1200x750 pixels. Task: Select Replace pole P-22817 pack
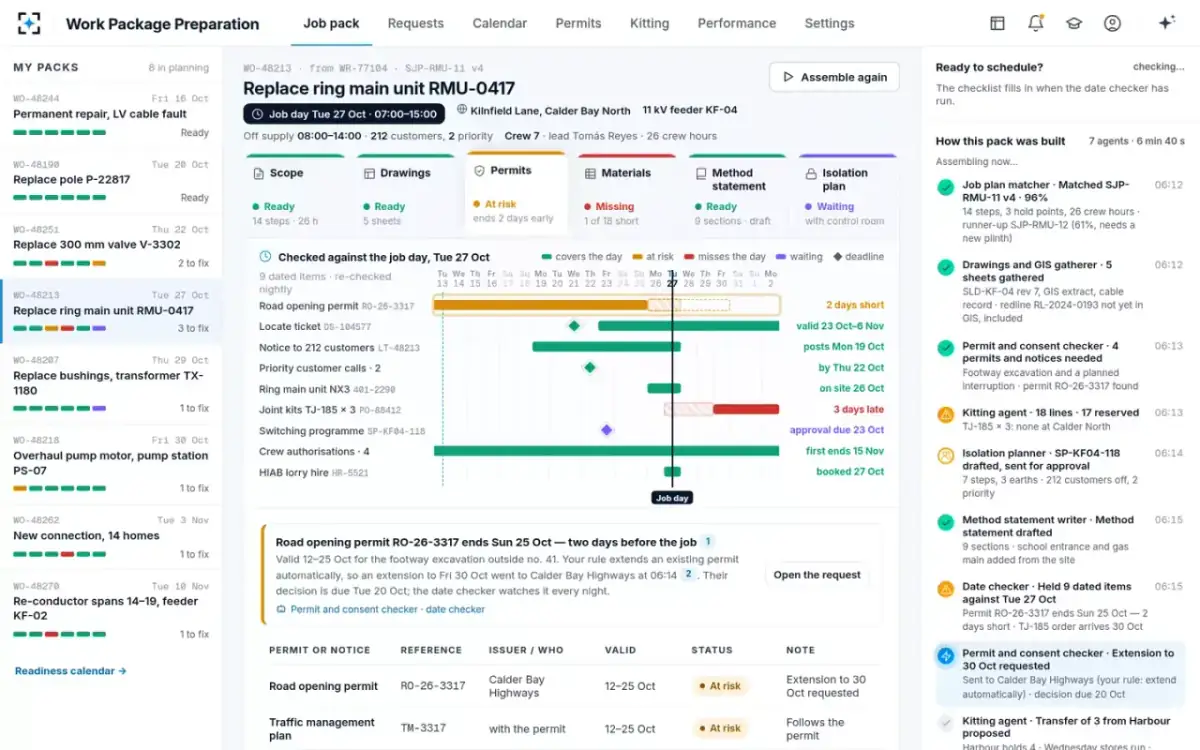tap(111, 182)
